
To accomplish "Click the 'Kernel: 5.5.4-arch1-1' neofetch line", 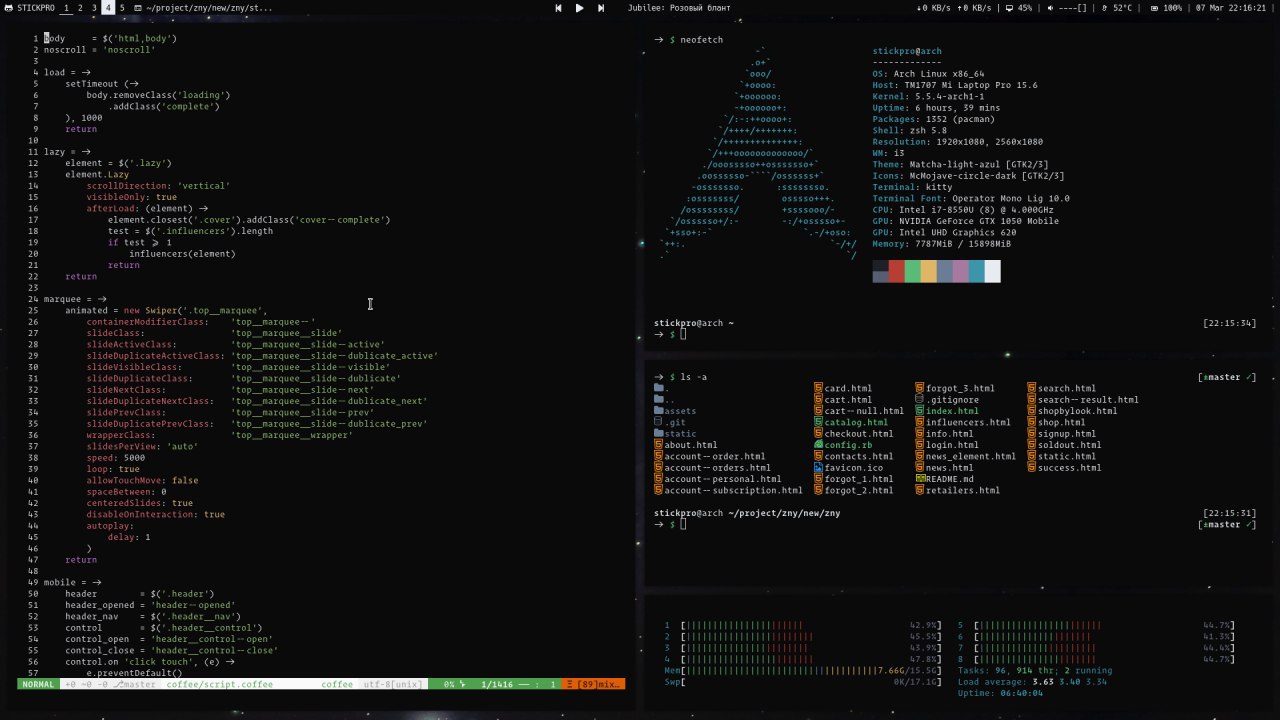I will (928, 96).
